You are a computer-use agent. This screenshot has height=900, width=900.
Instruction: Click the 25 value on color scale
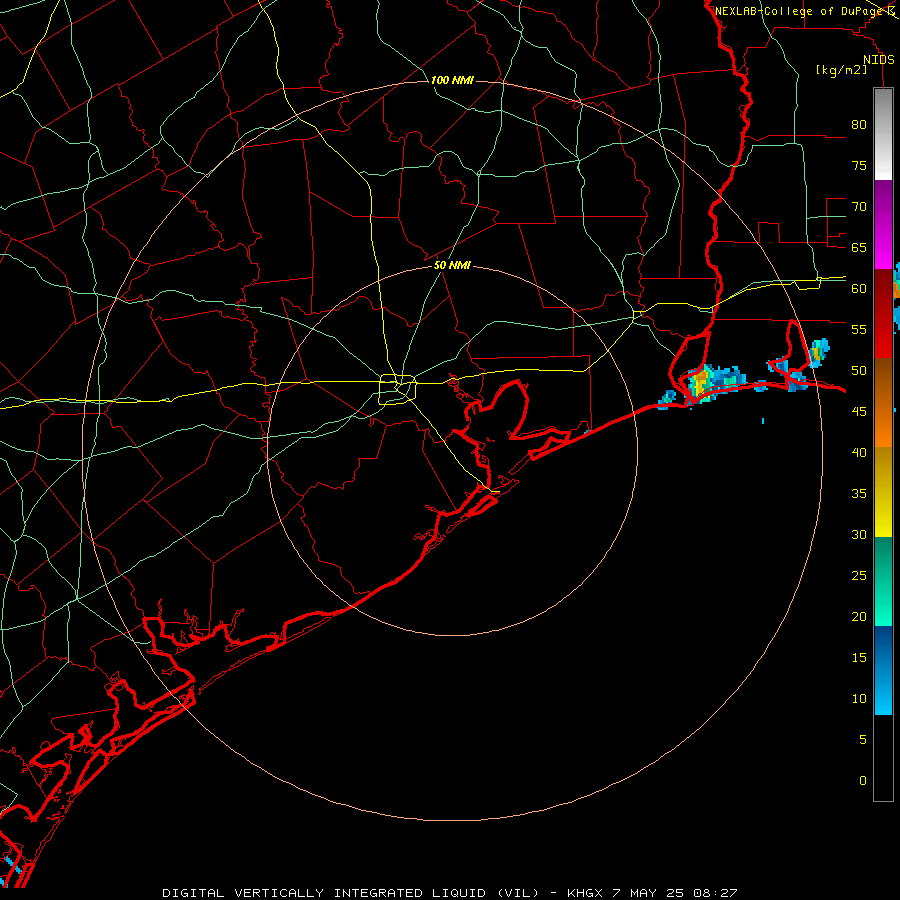click(x=859, y=576)
